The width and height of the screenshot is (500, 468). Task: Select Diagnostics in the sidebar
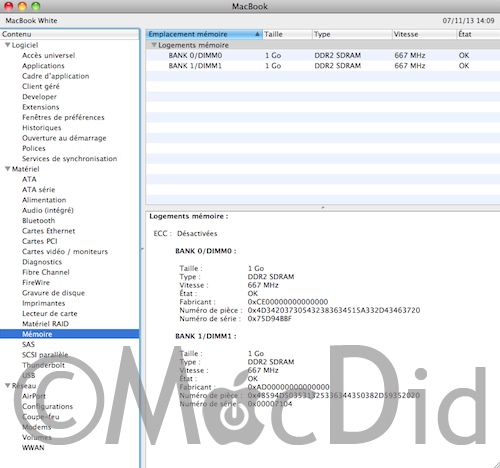(42, 262)
